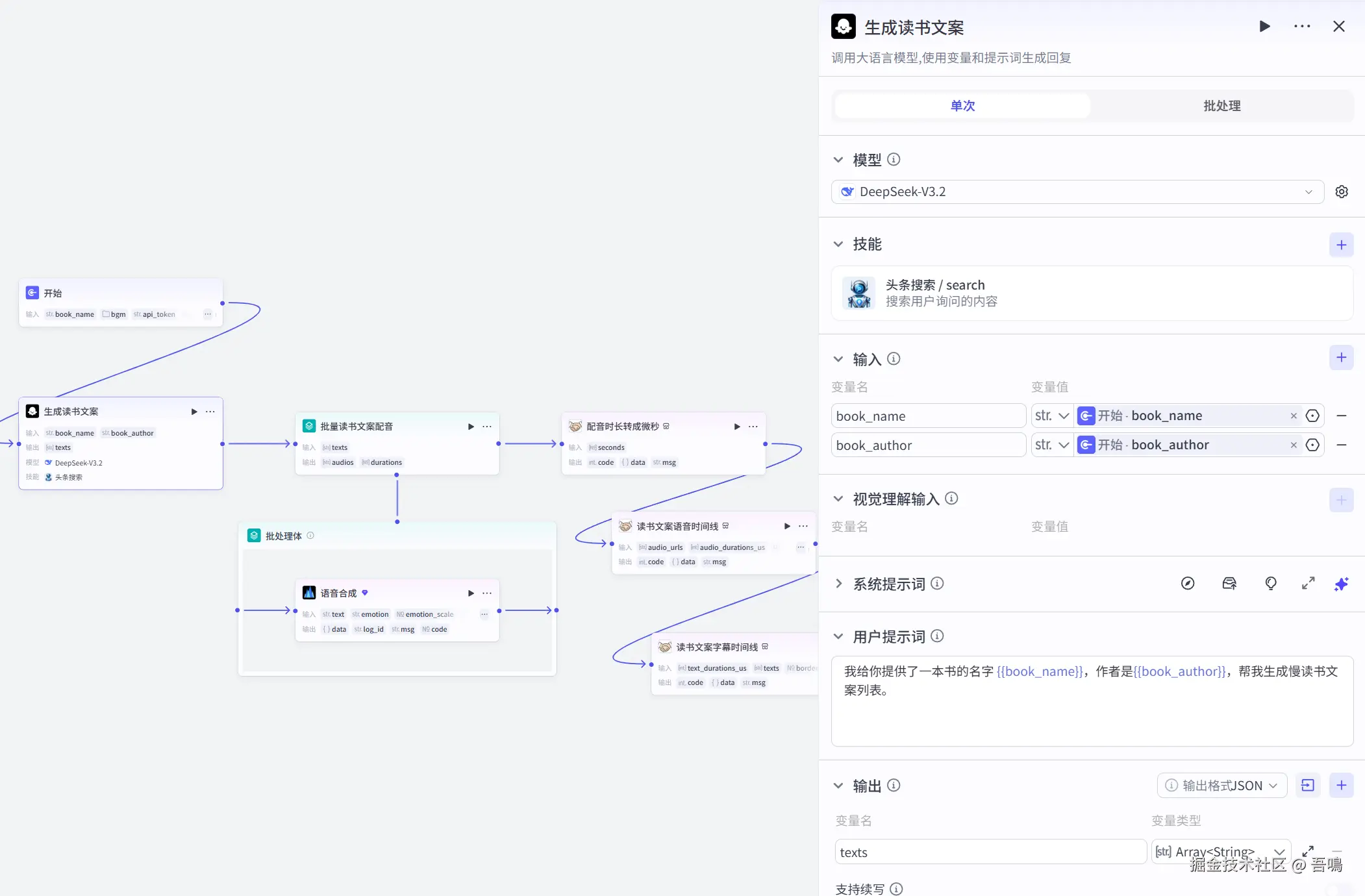Switch to the 批处理 tab

pyautogui.click(x=1221, y=106)
